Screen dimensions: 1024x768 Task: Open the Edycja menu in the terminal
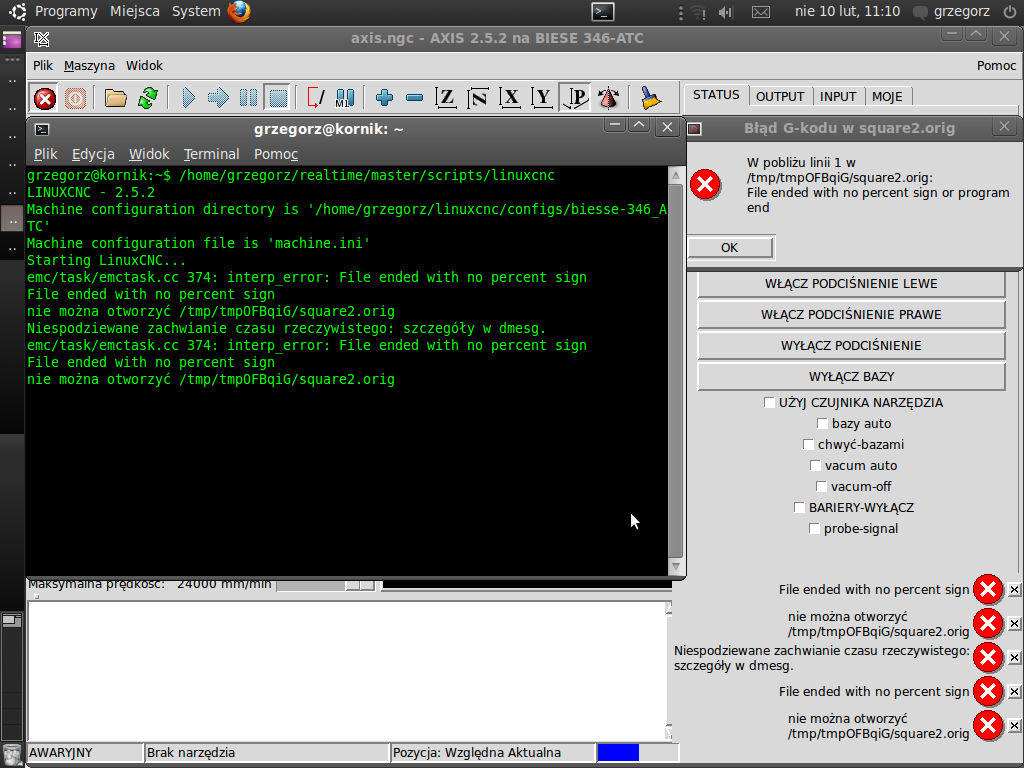click(93, 154)
